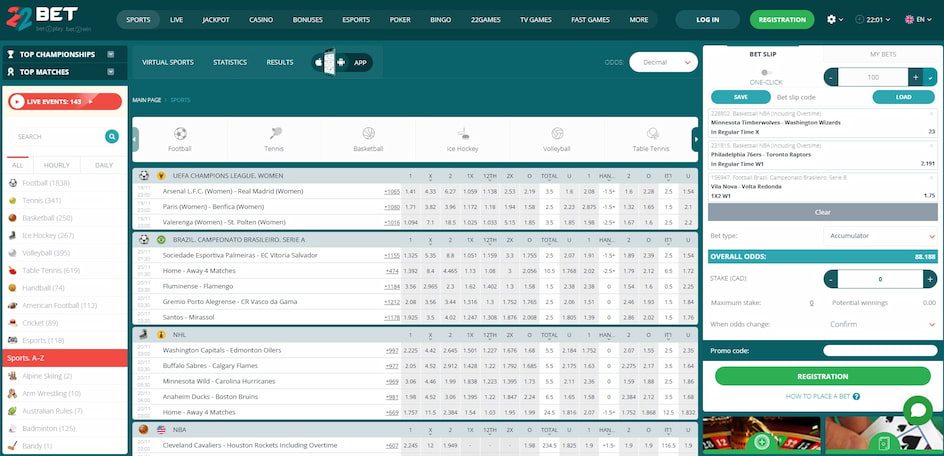Open the Bet type Accumulator dropdown
This screenshot has height=456, width=944.
(880, 236)
